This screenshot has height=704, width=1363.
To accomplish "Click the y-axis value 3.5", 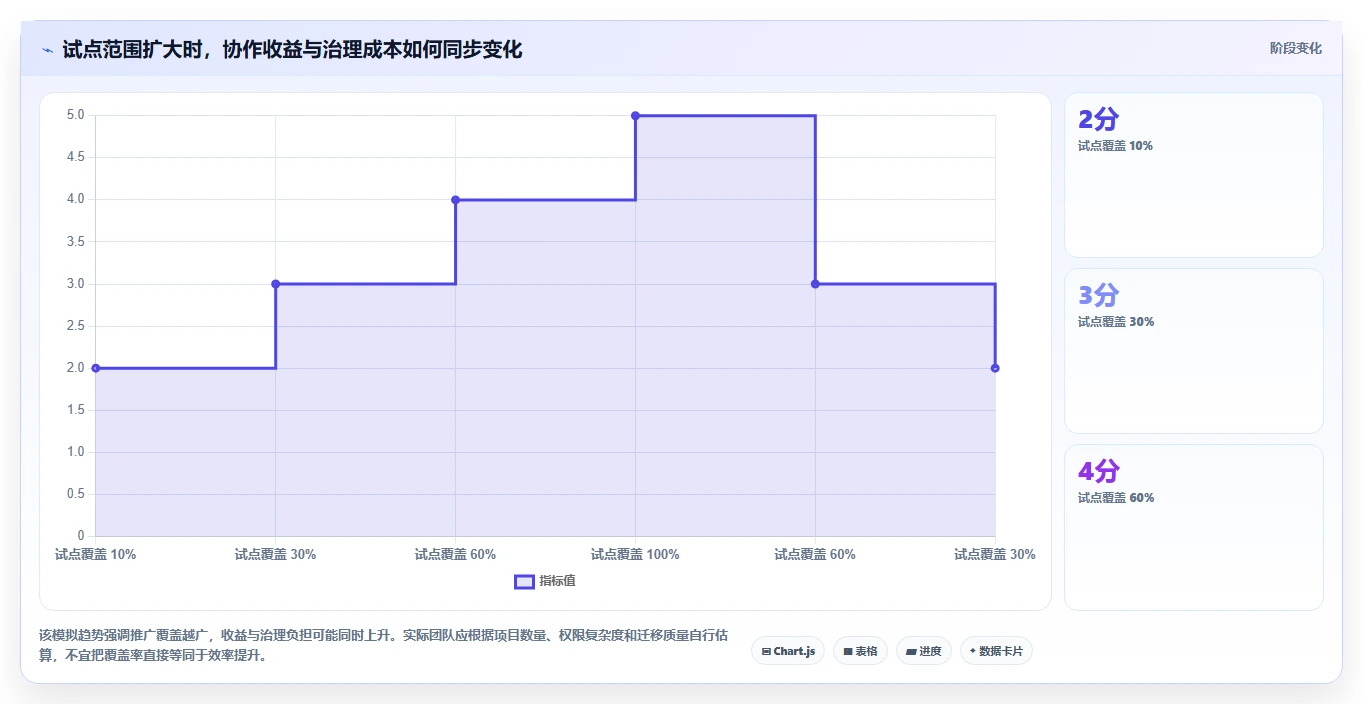I will point(76,242).
